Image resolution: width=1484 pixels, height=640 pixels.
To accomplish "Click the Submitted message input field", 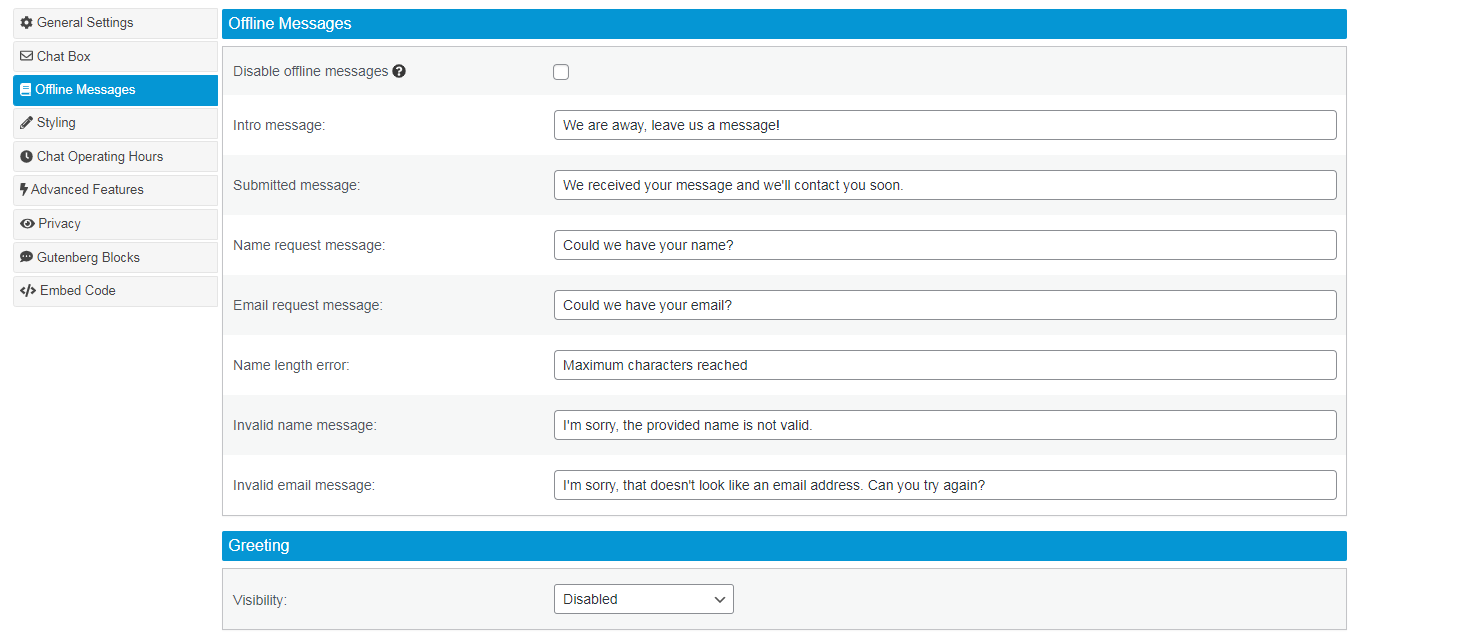I will pyautogui.click(x=944, y=185).
